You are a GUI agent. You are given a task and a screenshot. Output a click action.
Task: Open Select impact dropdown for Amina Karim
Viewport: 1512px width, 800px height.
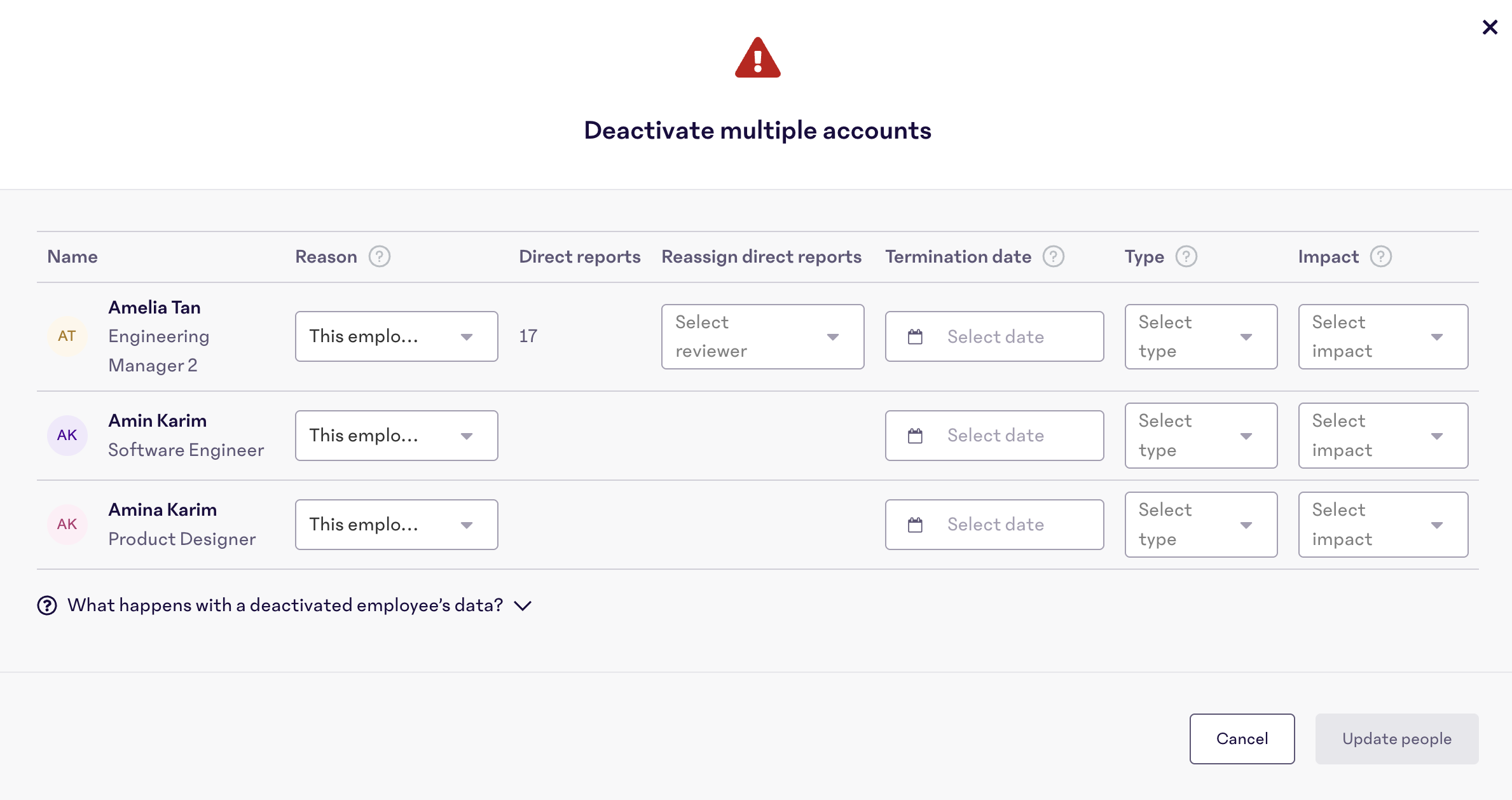pos(1382,525)
